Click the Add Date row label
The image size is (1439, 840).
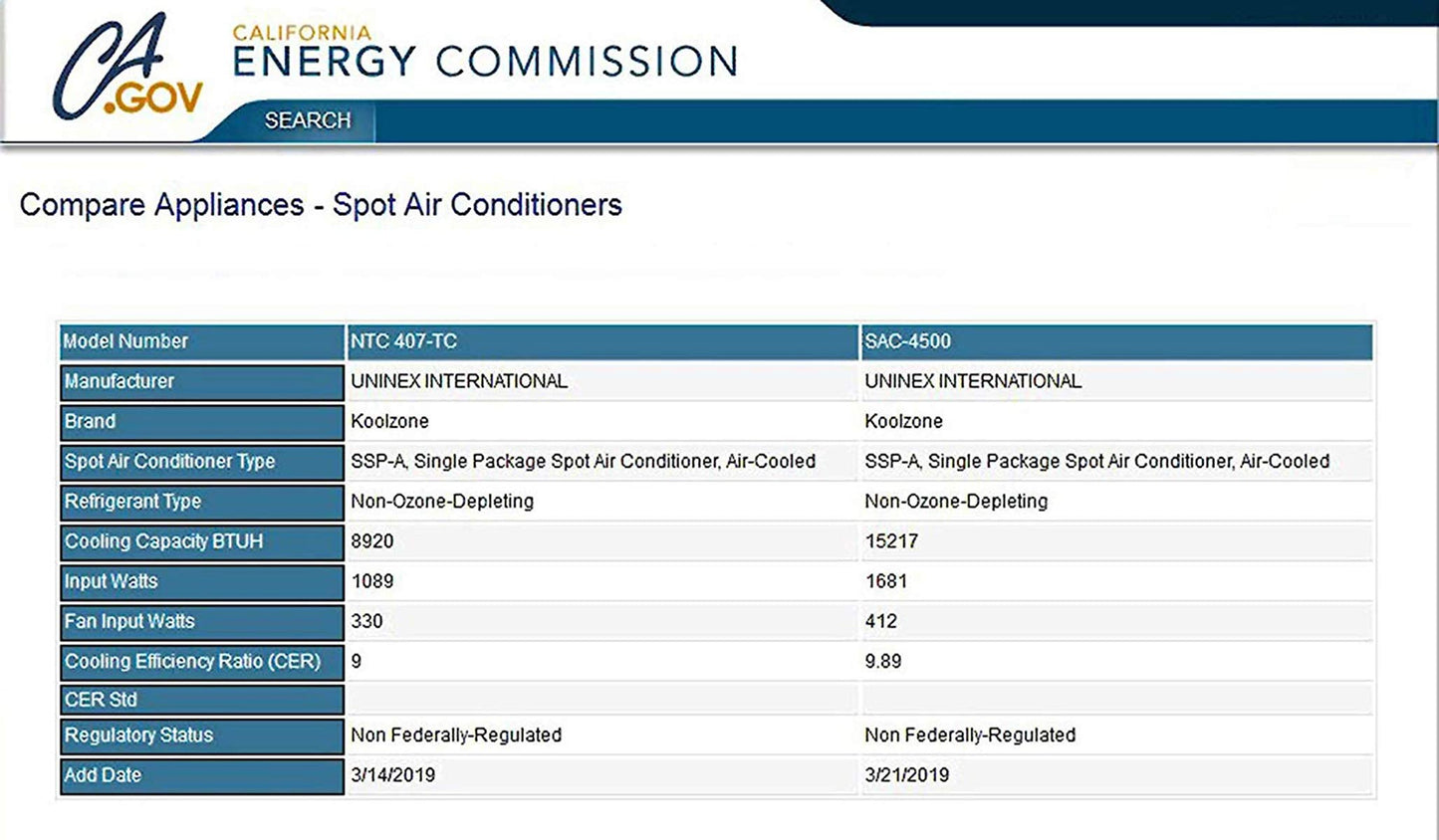pyautogui.click(x=202, y=775)
